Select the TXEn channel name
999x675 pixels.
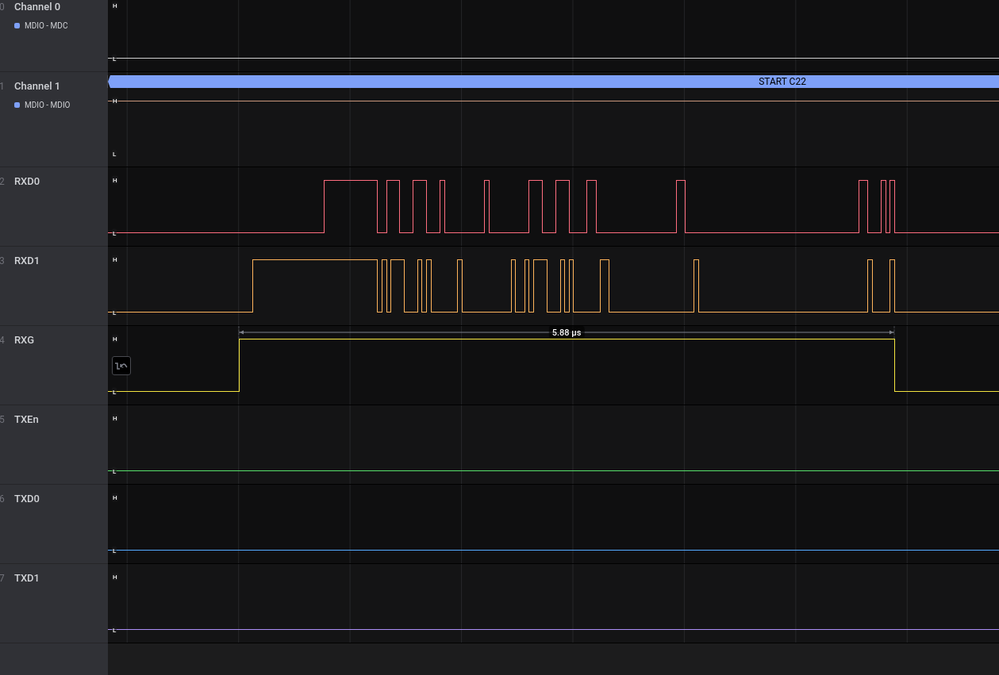[26, 419]
